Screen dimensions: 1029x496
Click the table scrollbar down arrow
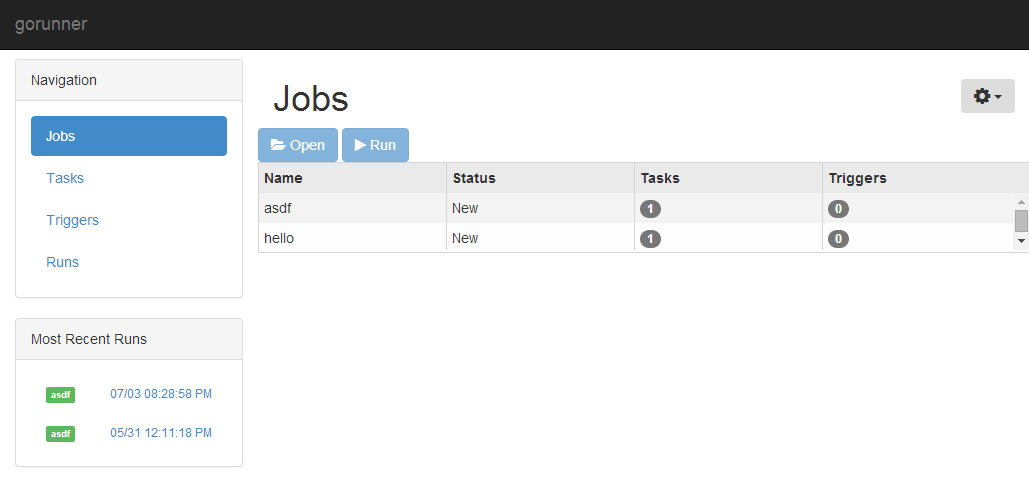(1021, 241)
